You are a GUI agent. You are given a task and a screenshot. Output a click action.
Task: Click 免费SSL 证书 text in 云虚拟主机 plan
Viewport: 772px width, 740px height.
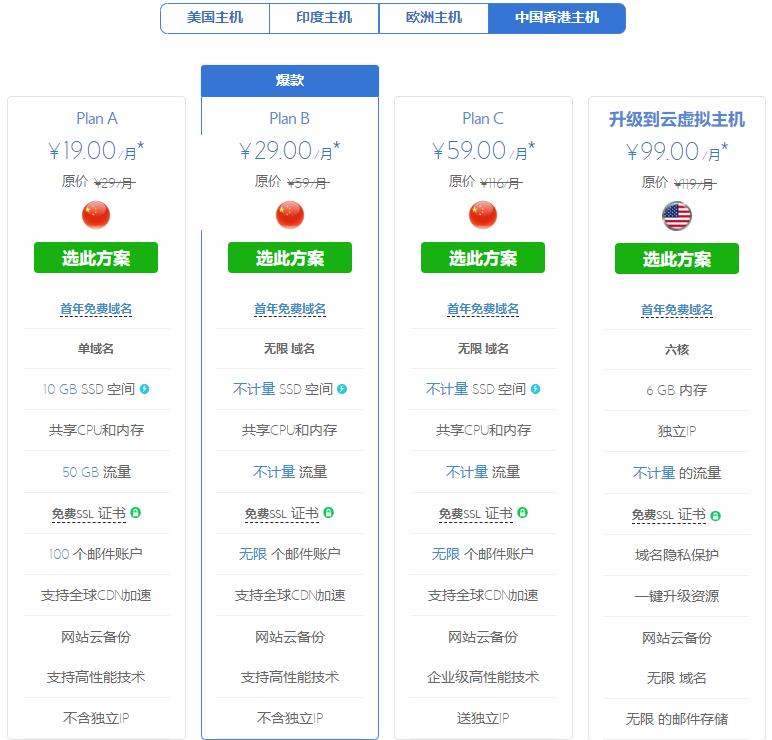(x=669, y=515)
